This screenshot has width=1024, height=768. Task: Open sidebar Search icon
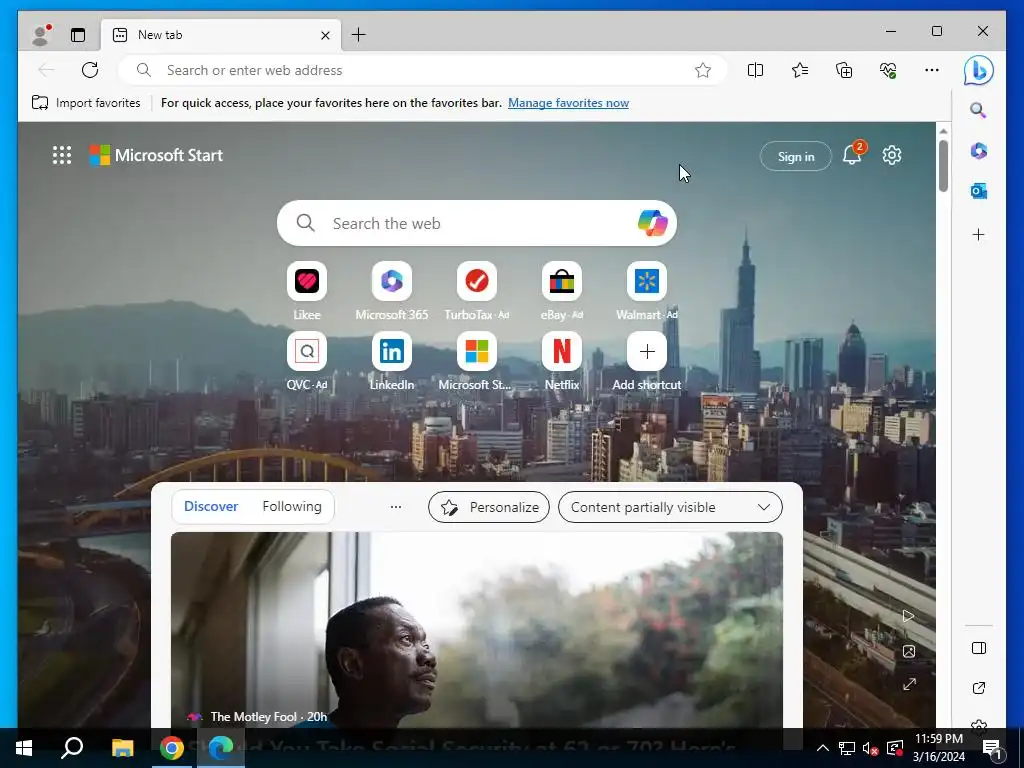click(x=978, y=110)
